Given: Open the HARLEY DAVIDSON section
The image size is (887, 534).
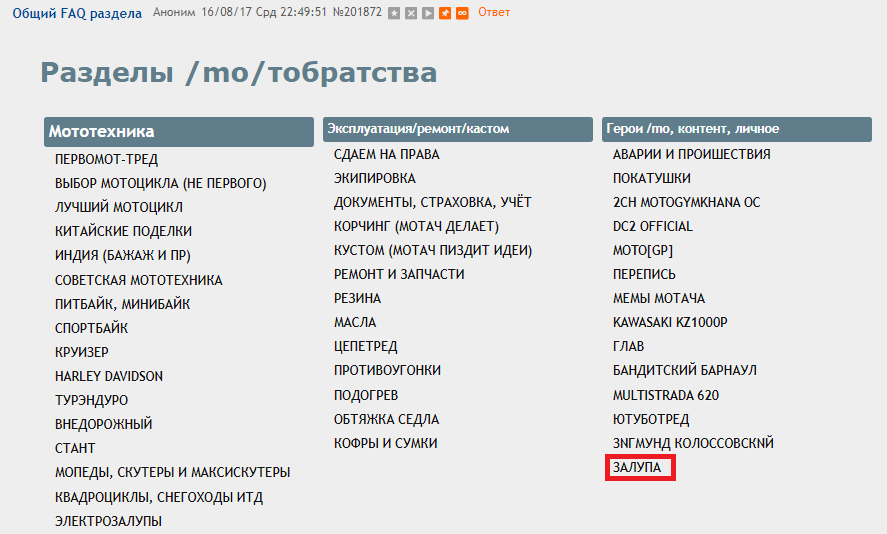Looking at the screenshot, I should click(109, 376).
